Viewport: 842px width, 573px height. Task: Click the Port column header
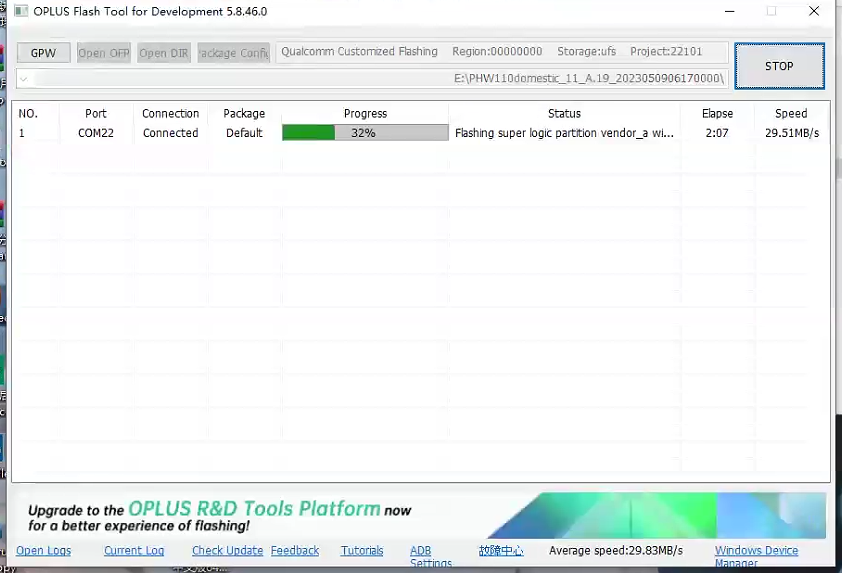point(96,113)
